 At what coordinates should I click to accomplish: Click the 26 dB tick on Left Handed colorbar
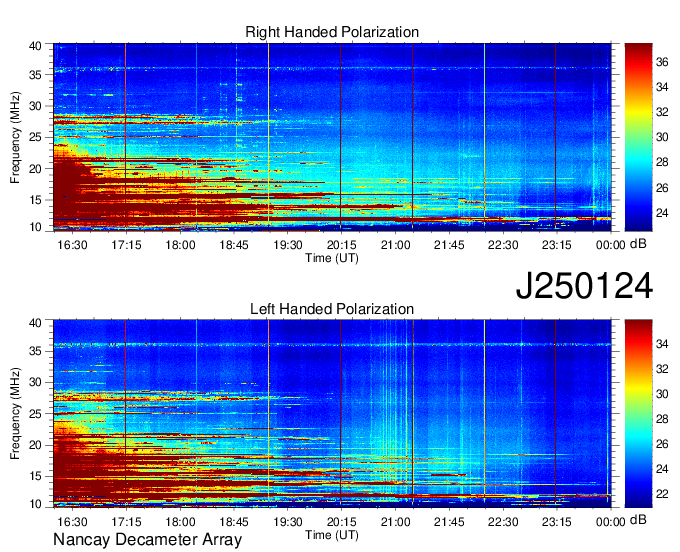[x=662, y=444]
